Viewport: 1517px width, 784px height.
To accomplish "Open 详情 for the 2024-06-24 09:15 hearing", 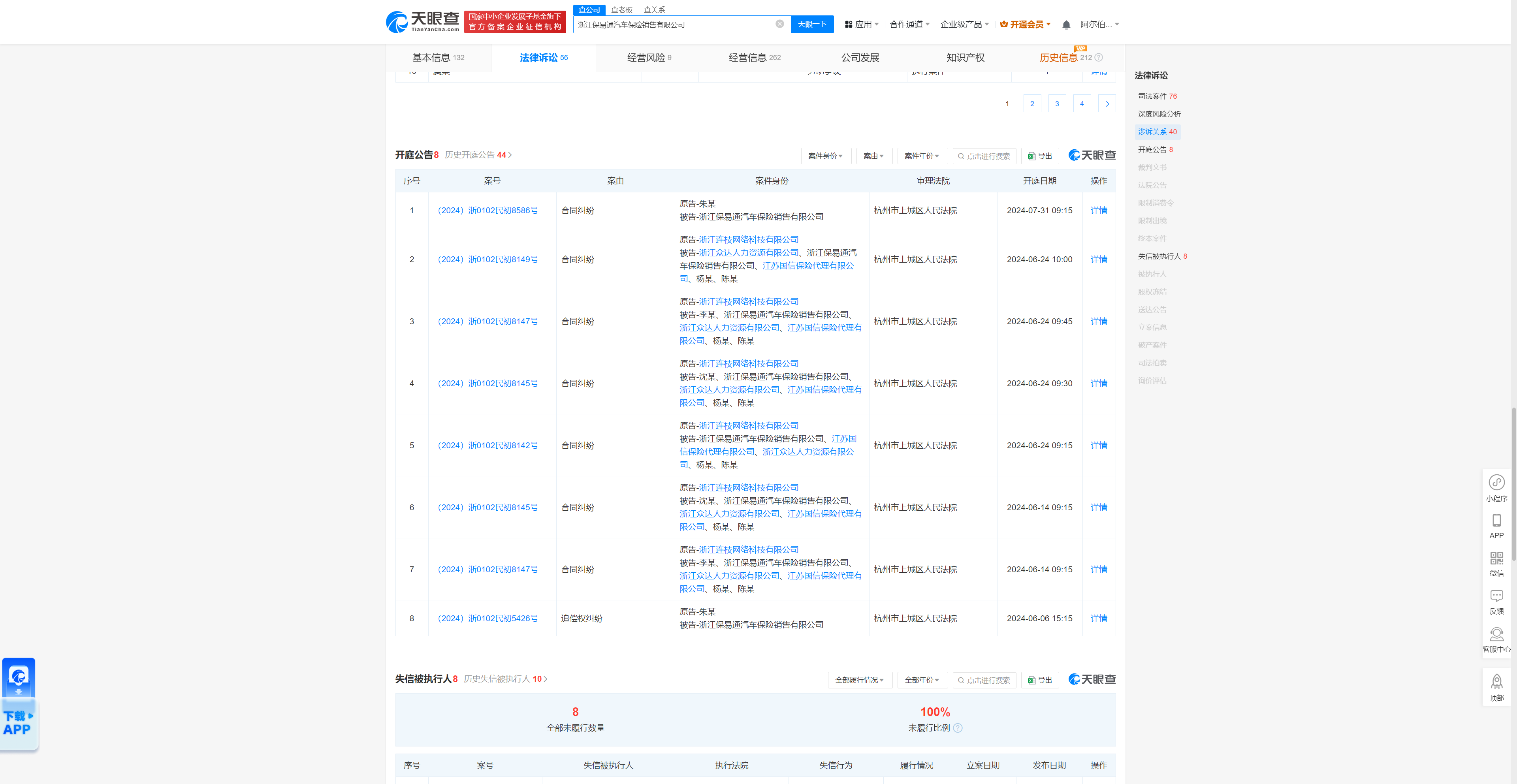I will click(x=1098, y=446).
